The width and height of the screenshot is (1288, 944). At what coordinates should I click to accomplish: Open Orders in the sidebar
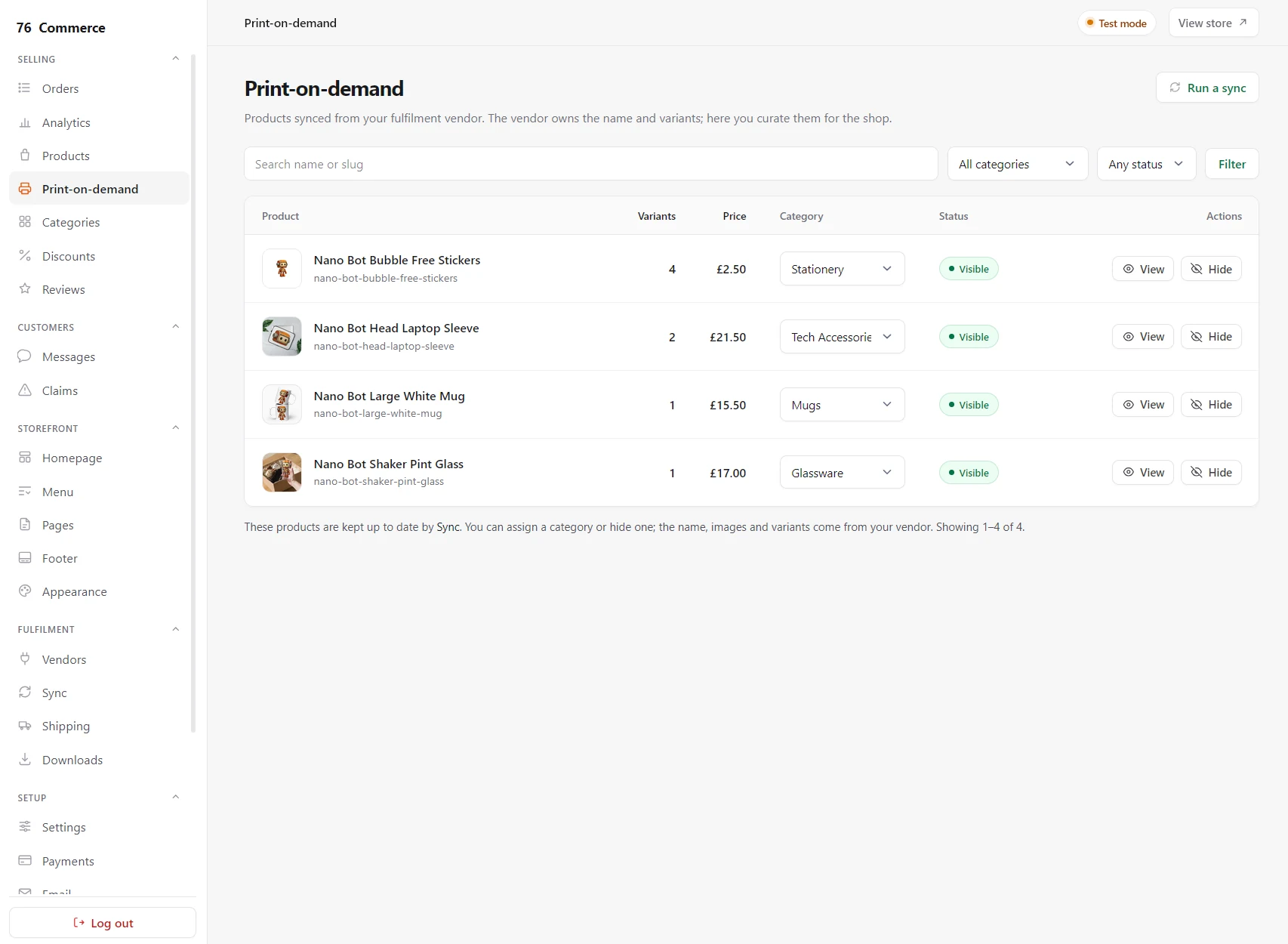(x=99, y=88)
